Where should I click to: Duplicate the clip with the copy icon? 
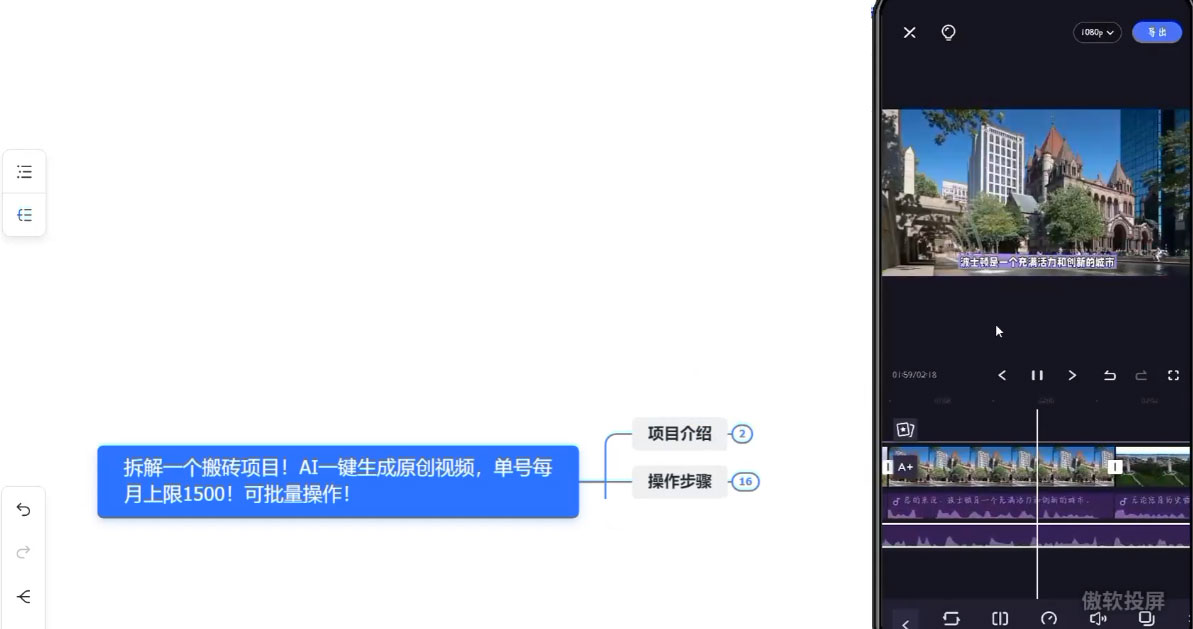tap(1147, 618)
